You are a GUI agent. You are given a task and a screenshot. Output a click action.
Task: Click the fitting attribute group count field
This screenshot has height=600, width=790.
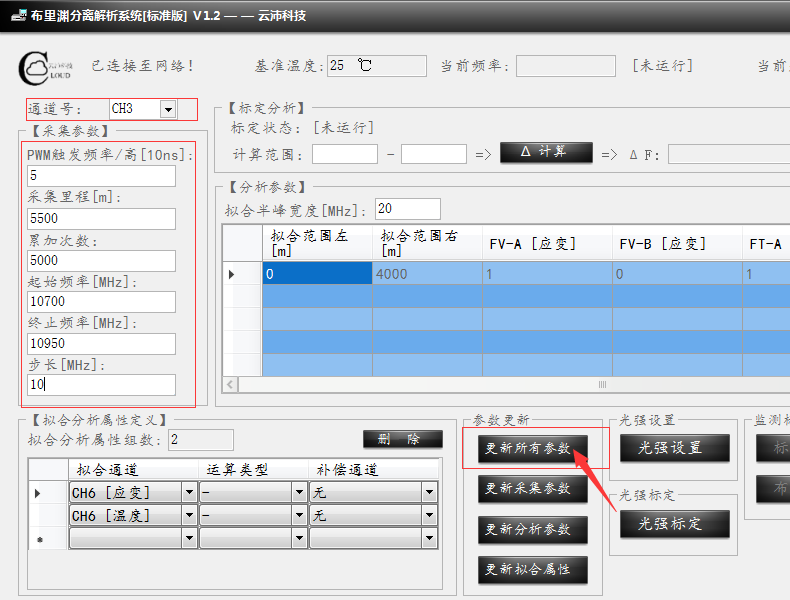pos(201,440)
